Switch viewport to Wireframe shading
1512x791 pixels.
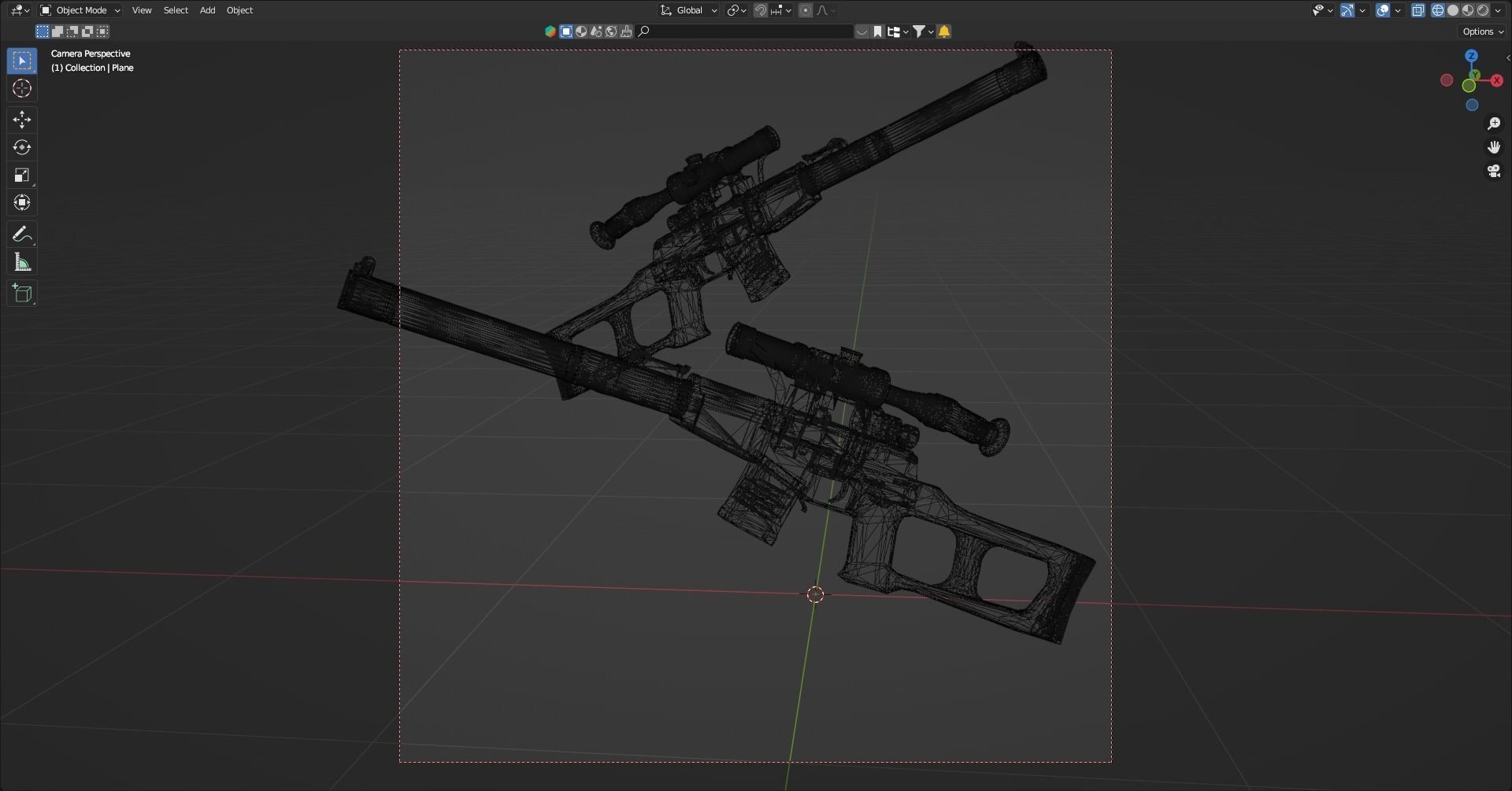1438,10
